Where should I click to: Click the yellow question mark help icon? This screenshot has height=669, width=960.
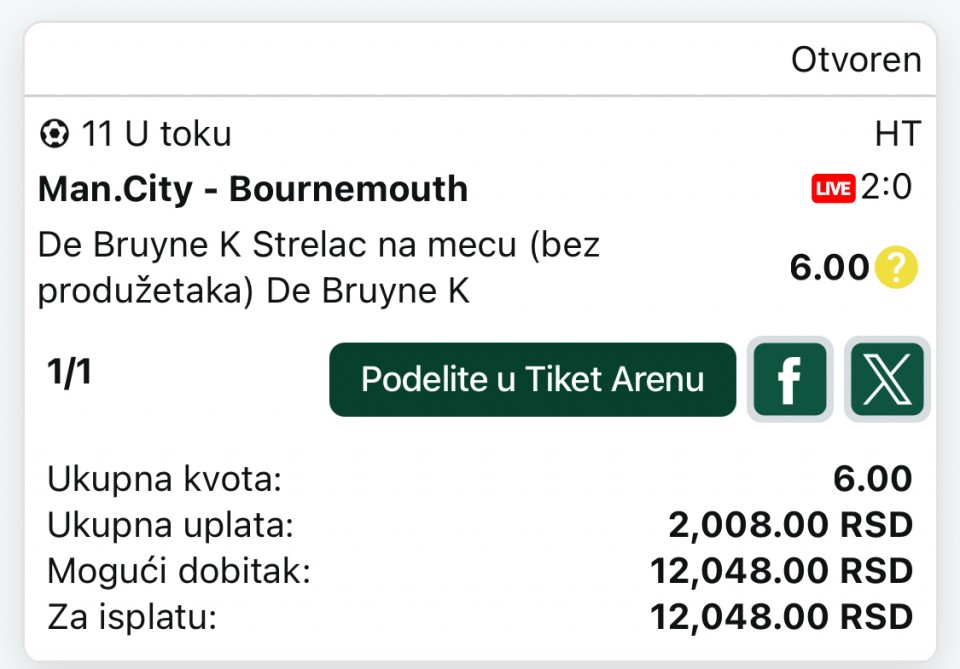(x=896, y=267)
